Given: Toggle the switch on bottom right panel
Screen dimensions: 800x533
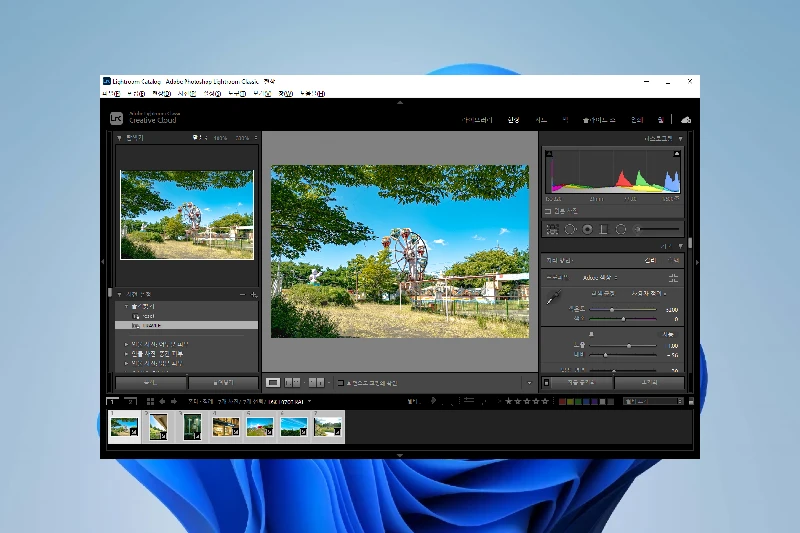Looking at the screenshot, I should tap(546, 382).
